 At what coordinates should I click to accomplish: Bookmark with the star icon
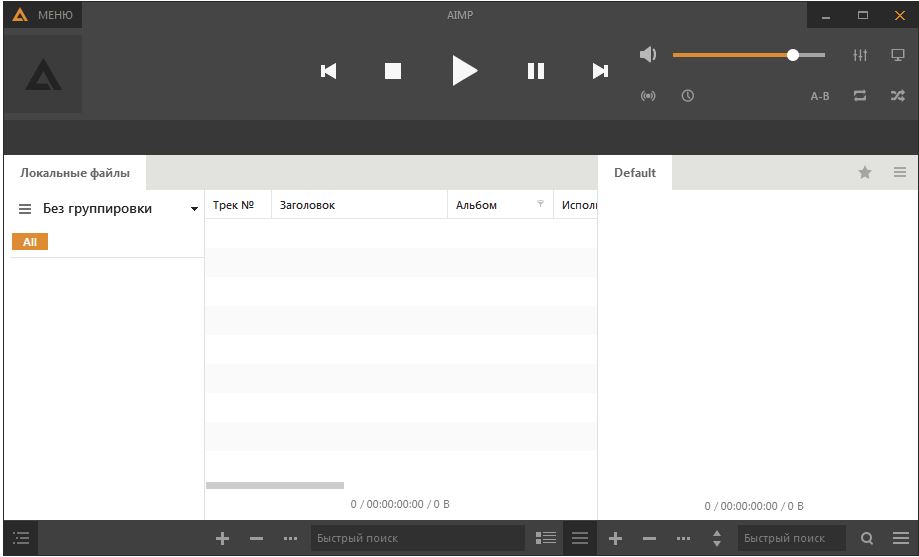(865, 173)
